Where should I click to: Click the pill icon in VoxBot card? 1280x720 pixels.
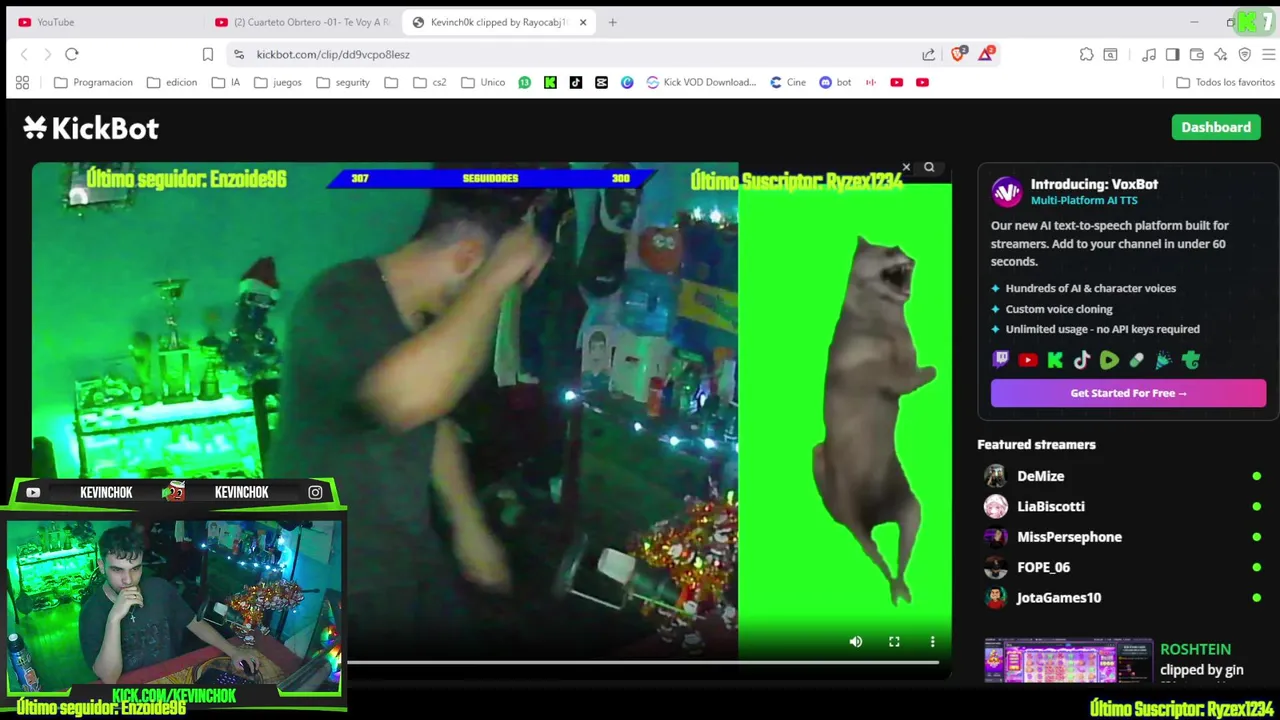point(1136,360)
